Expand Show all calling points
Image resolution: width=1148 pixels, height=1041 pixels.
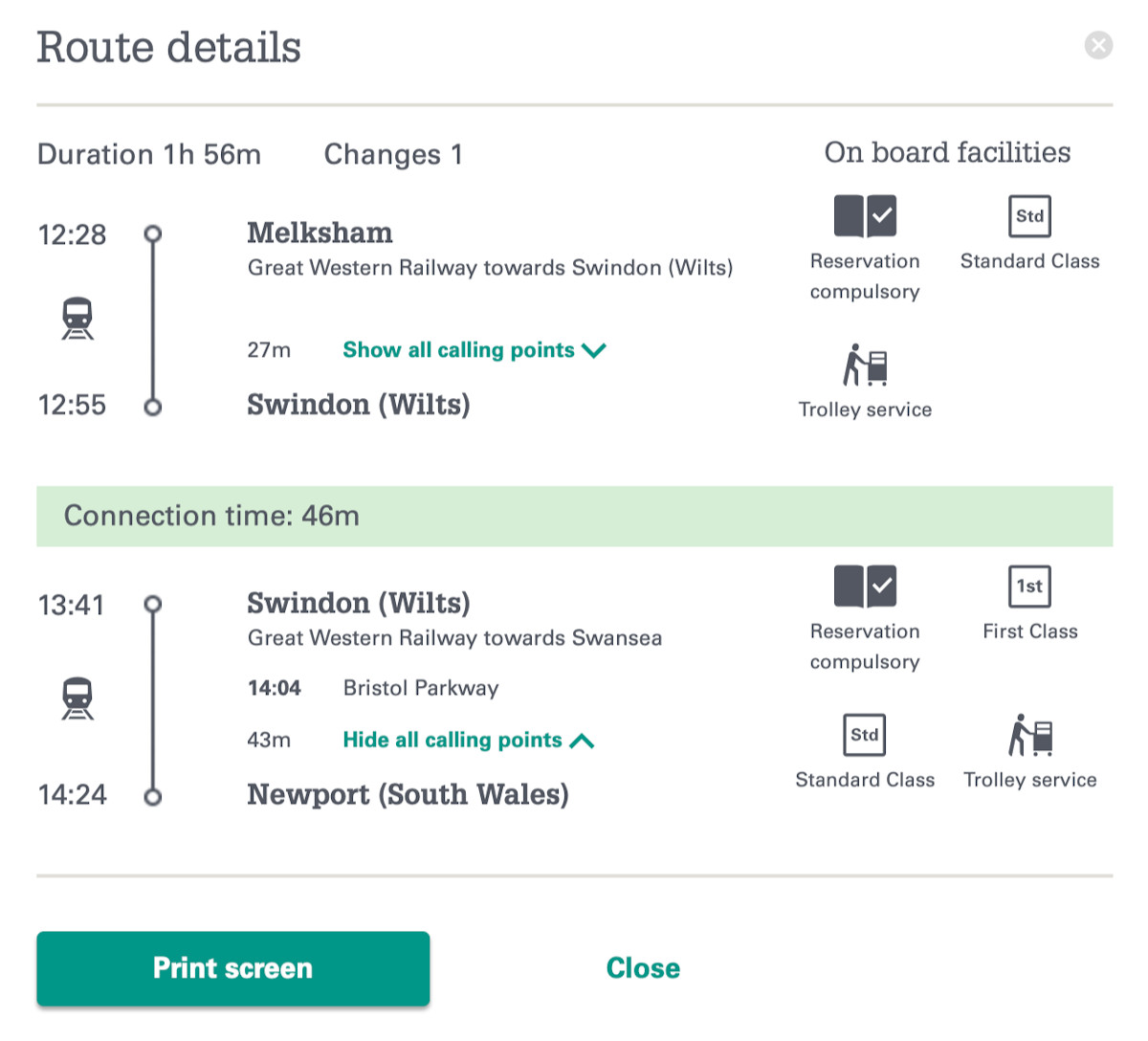tap(459, 350)
